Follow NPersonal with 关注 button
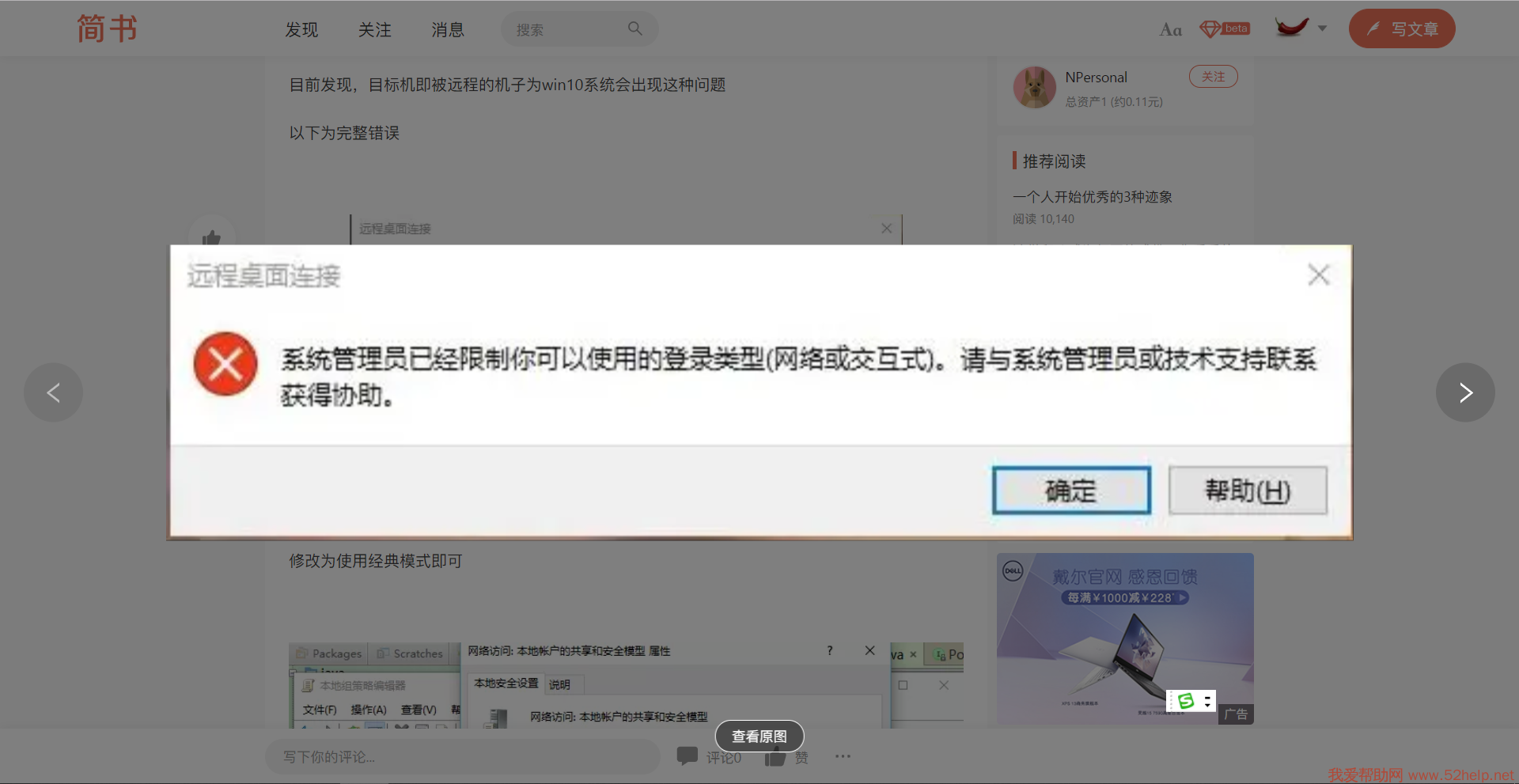This screenshot has width=1519, height=784. [1213, 77]
